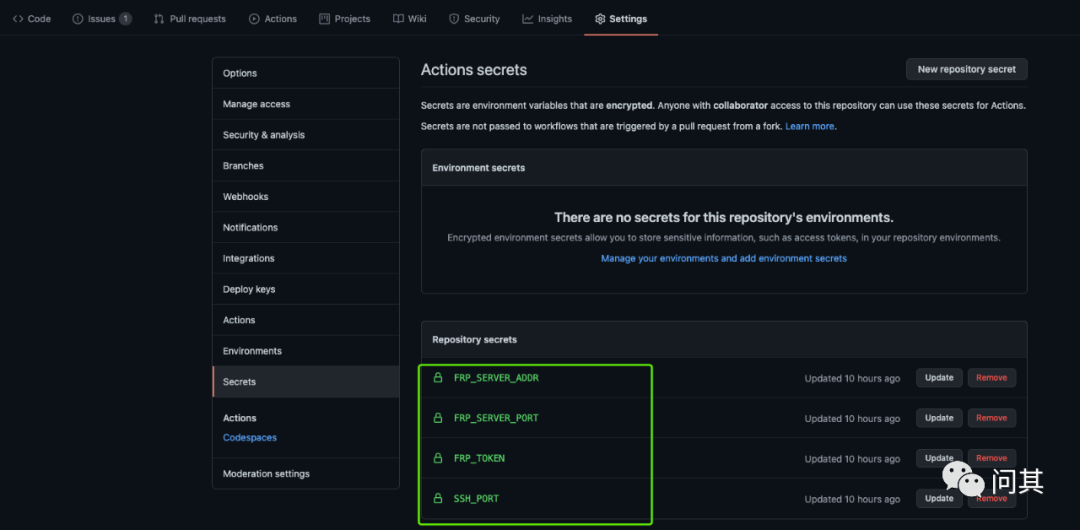Update the FRP_SERVER_ADDR secret
The height and width of the screenshot is (530, 1080).
pos(939,378)
